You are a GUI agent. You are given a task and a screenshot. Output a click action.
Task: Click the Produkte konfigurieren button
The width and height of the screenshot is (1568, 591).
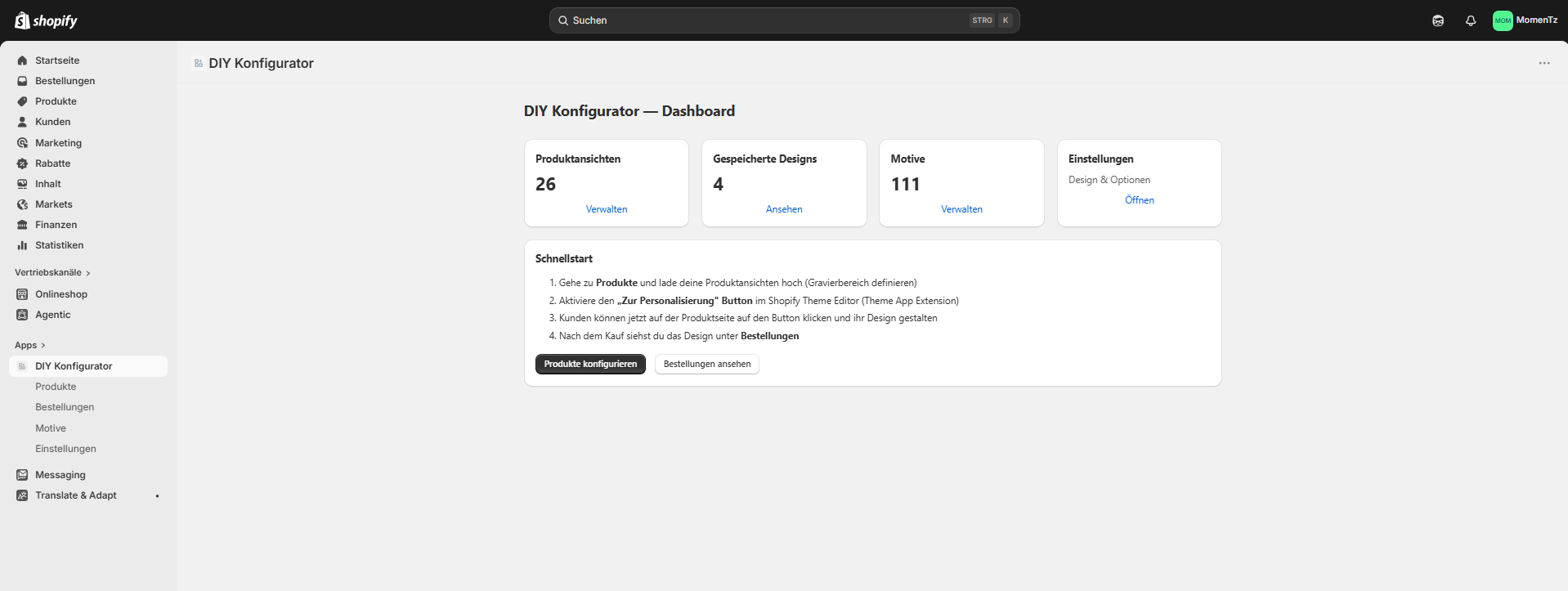590,364
